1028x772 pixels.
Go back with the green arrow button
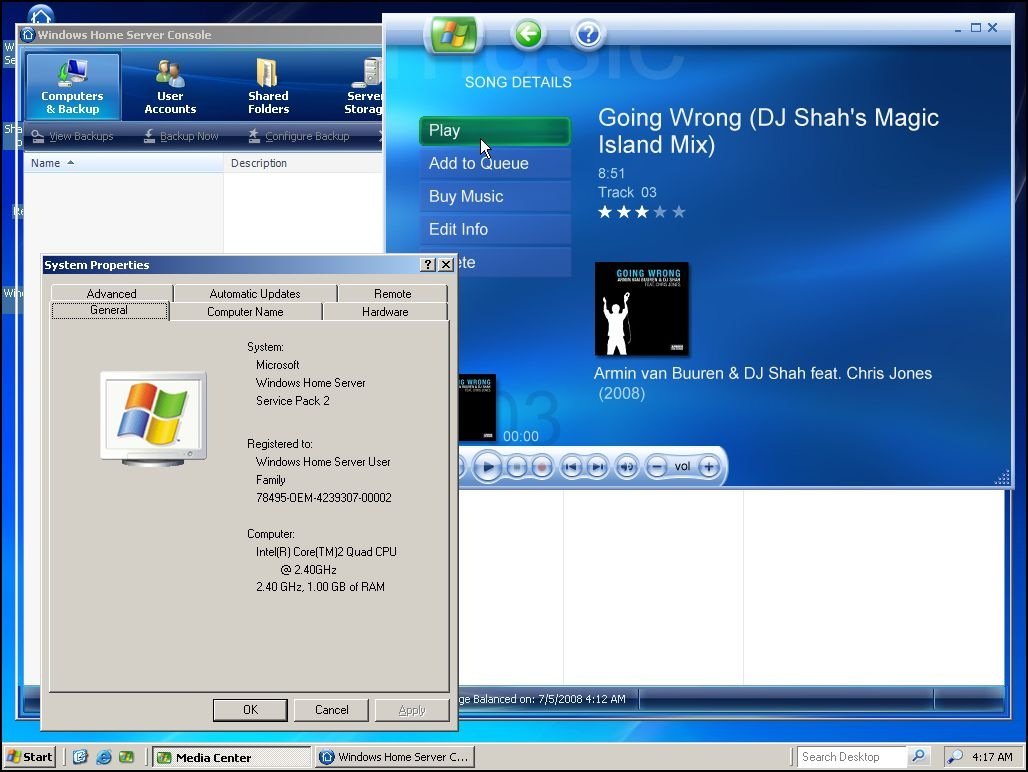528,33
